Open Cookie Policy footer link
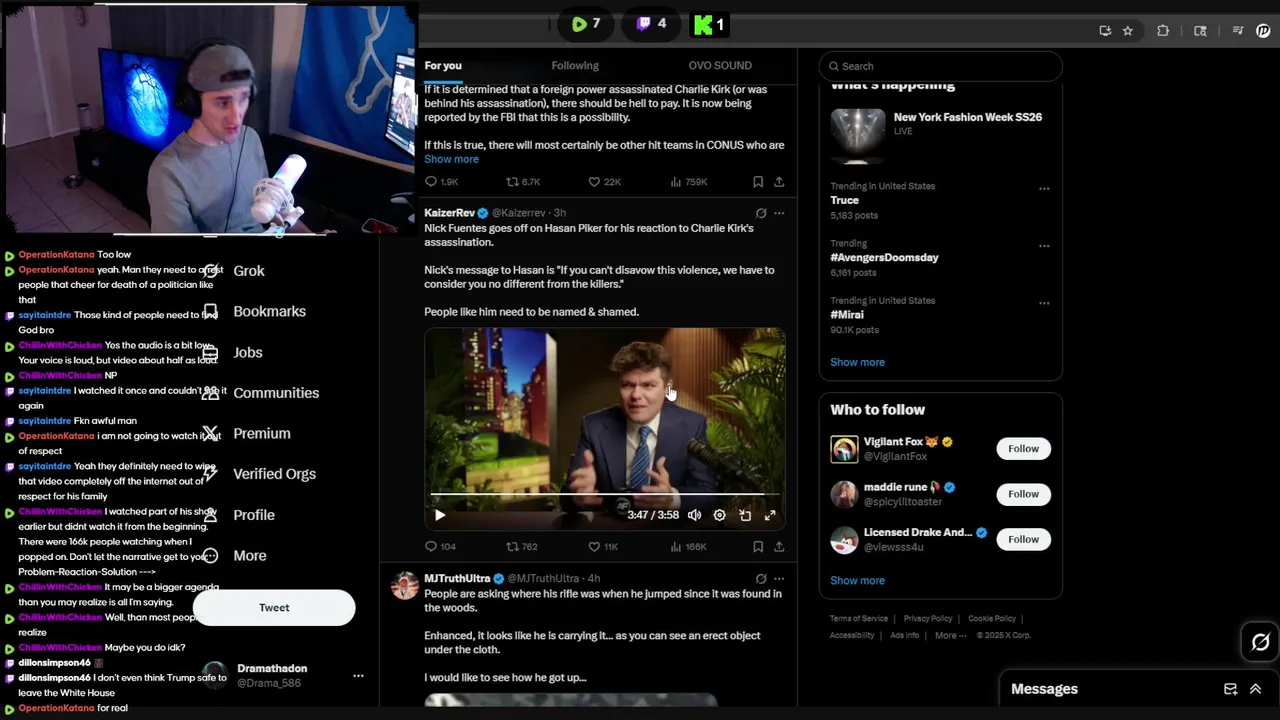 992,619
